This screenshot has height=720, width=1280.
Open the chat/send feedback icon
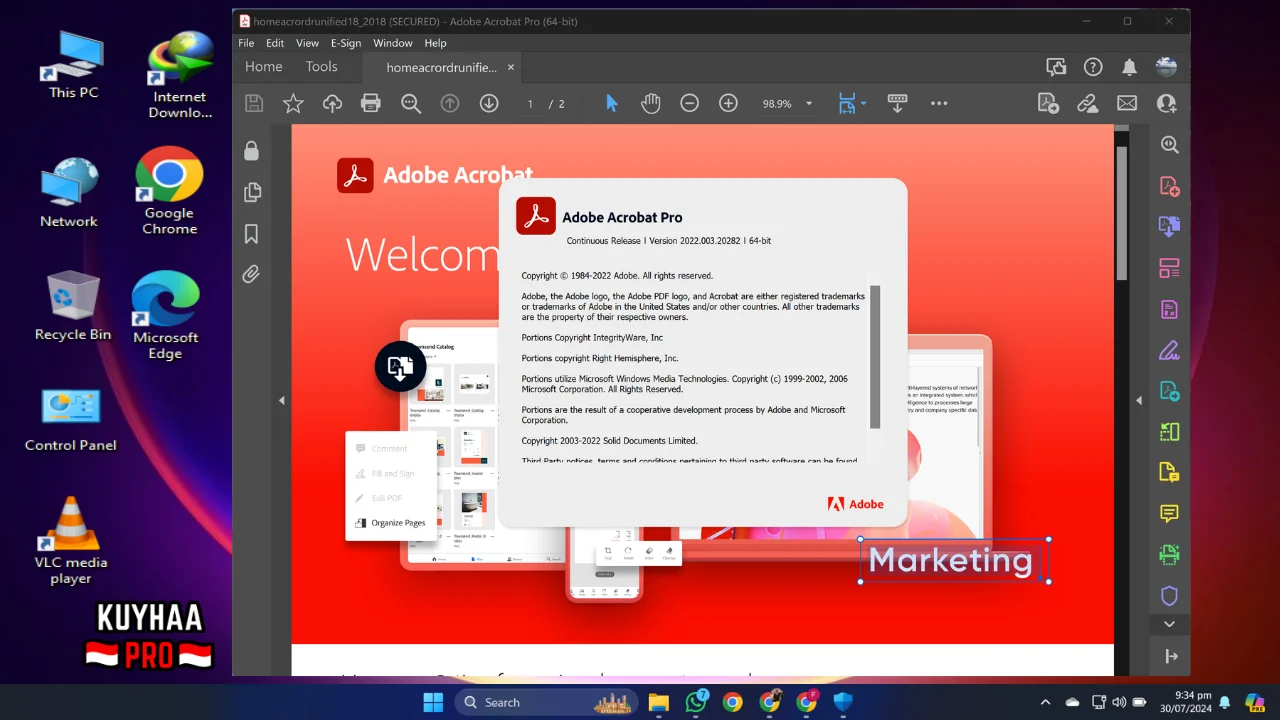[x=1056, y=67]
